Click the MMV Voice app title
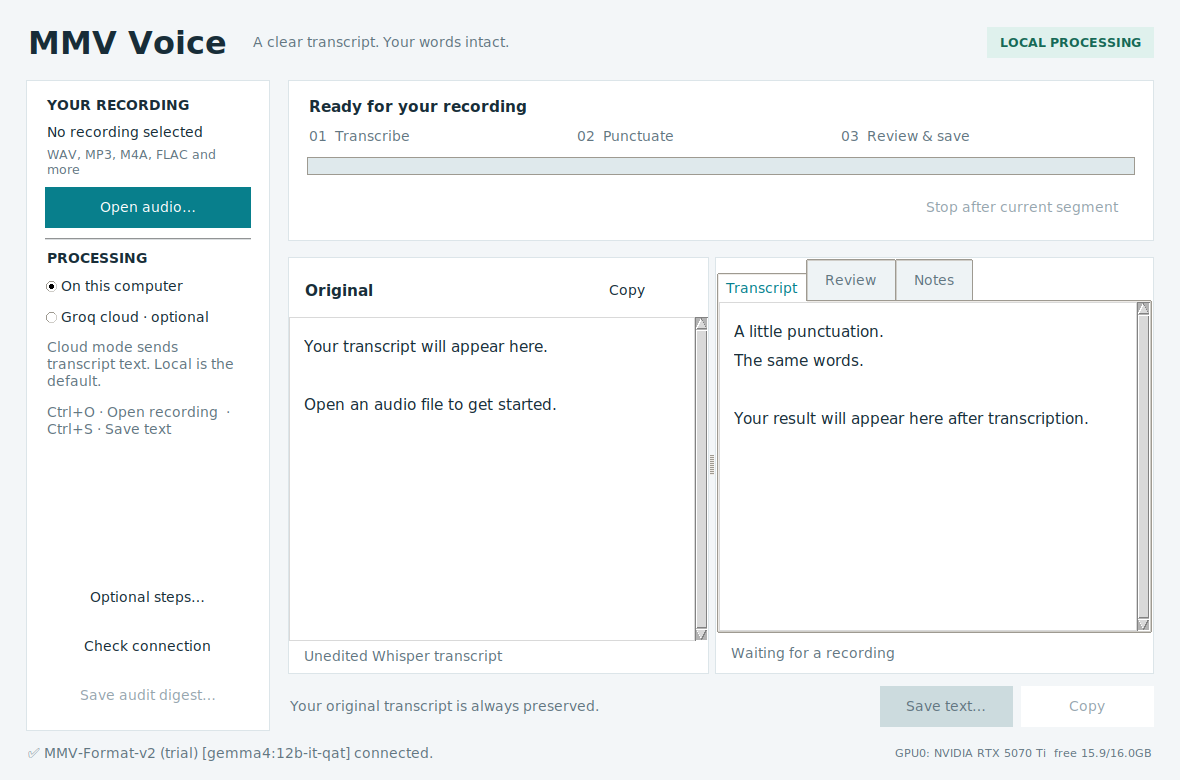Viewport: 1180px width, 780px height. pyautogui.click(x=127, y=42)
